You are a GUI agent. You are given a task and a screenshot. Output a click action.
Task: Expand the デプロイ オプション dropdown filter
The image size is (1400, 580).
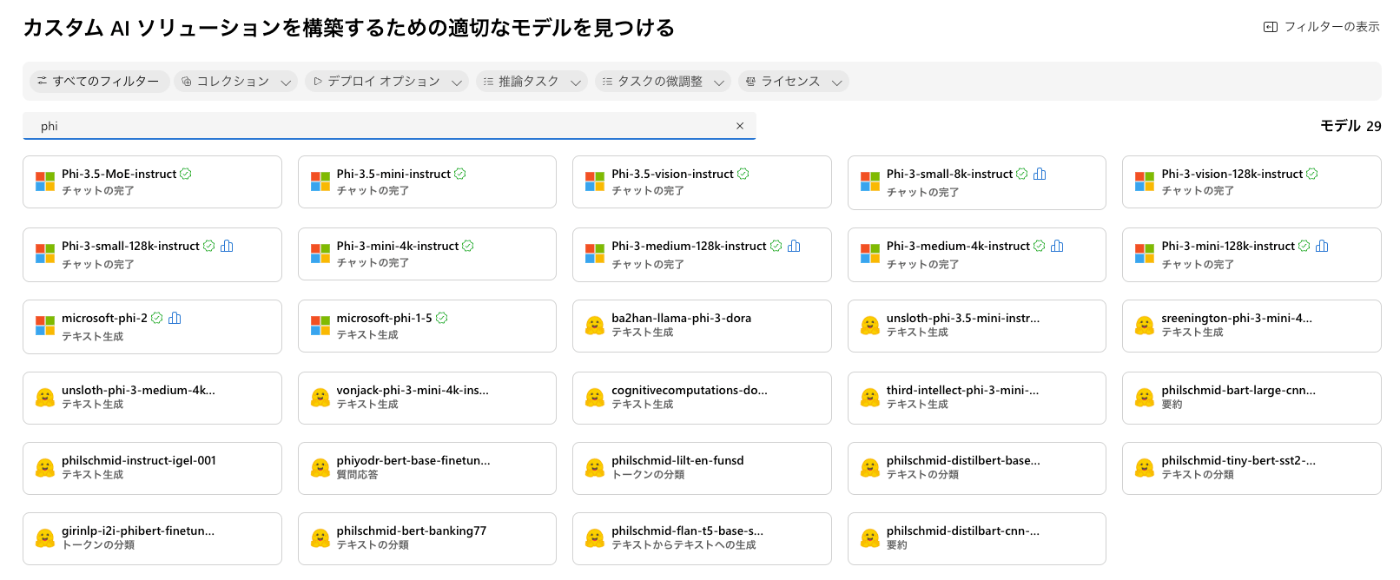(387, 81)
